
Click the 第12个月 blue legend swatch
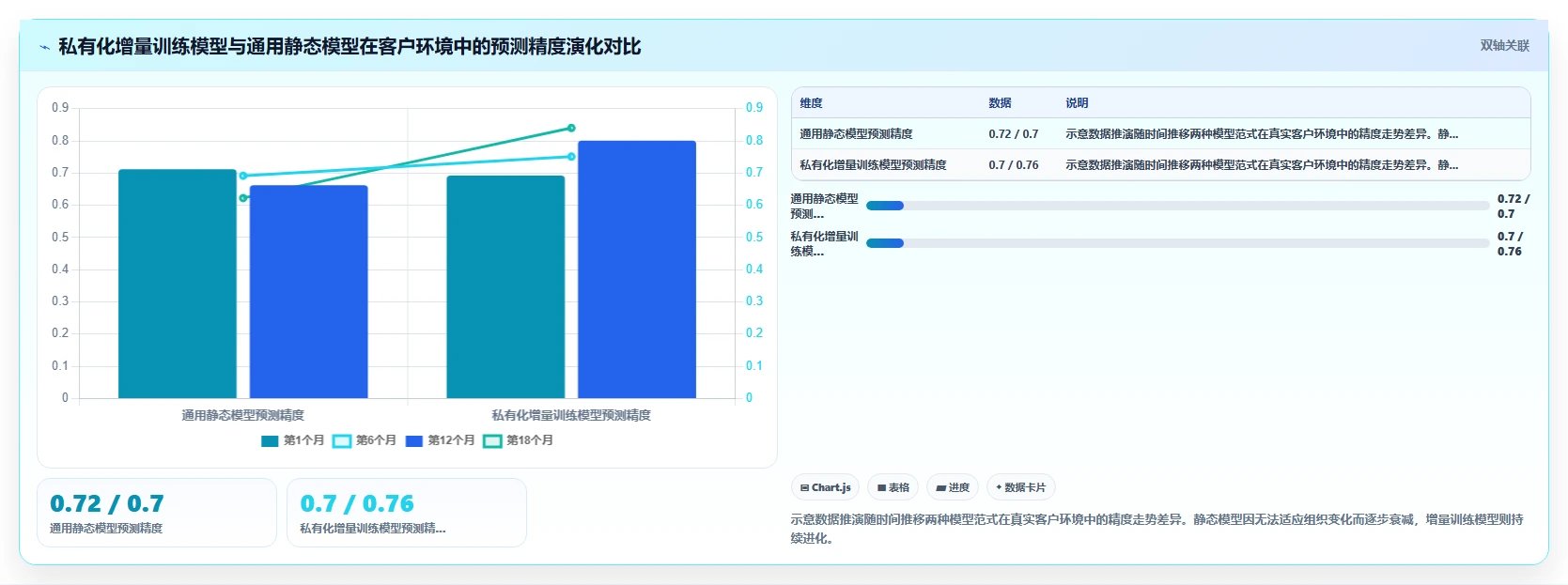(x=414, y=441)
